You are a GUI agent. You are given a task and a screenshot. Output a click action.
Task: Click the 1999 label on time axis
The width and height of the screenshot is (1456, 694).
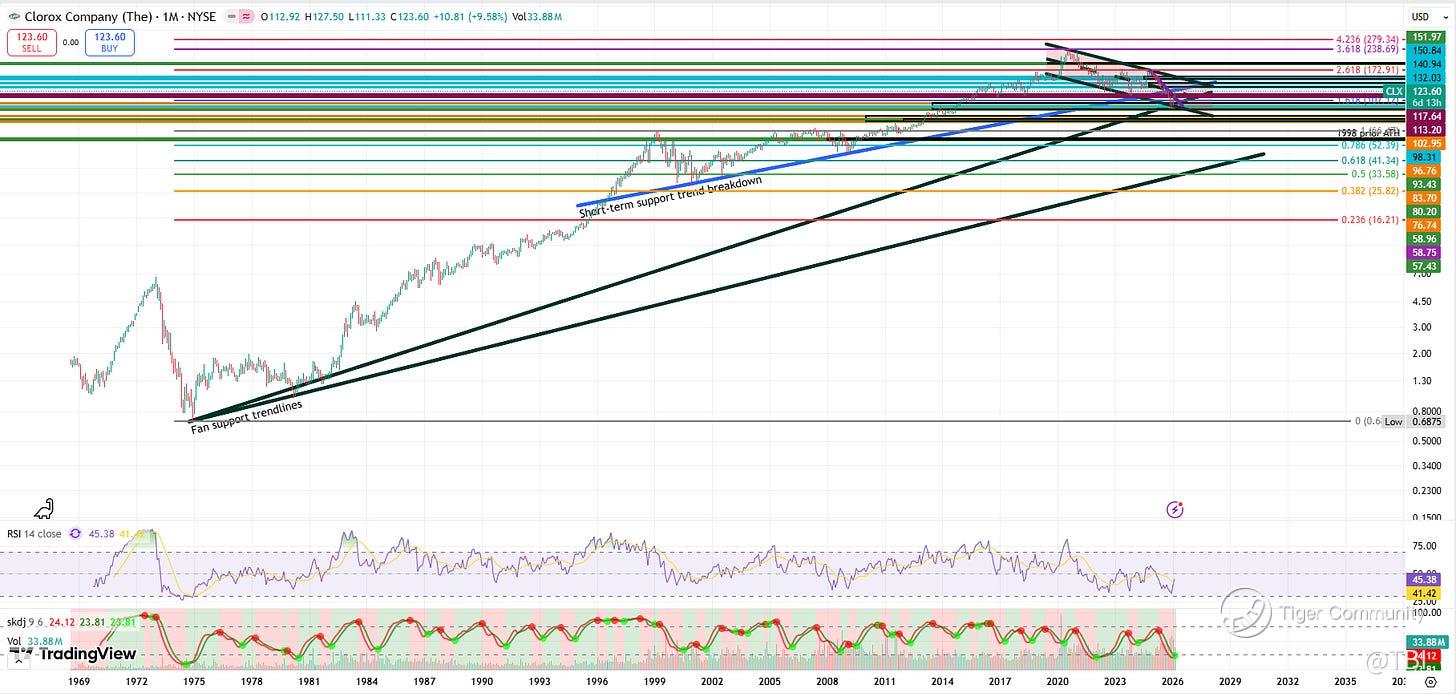coord(656,681)
